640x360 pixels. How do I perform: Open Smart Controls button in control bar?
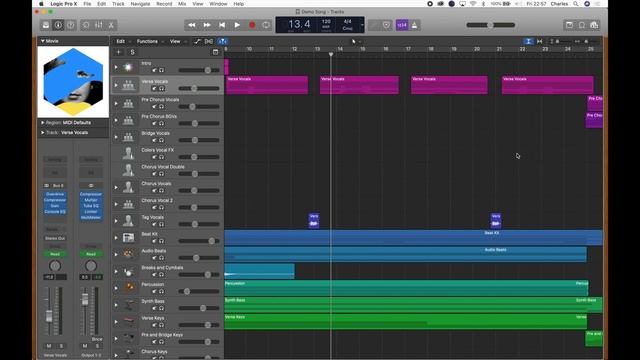86,25
